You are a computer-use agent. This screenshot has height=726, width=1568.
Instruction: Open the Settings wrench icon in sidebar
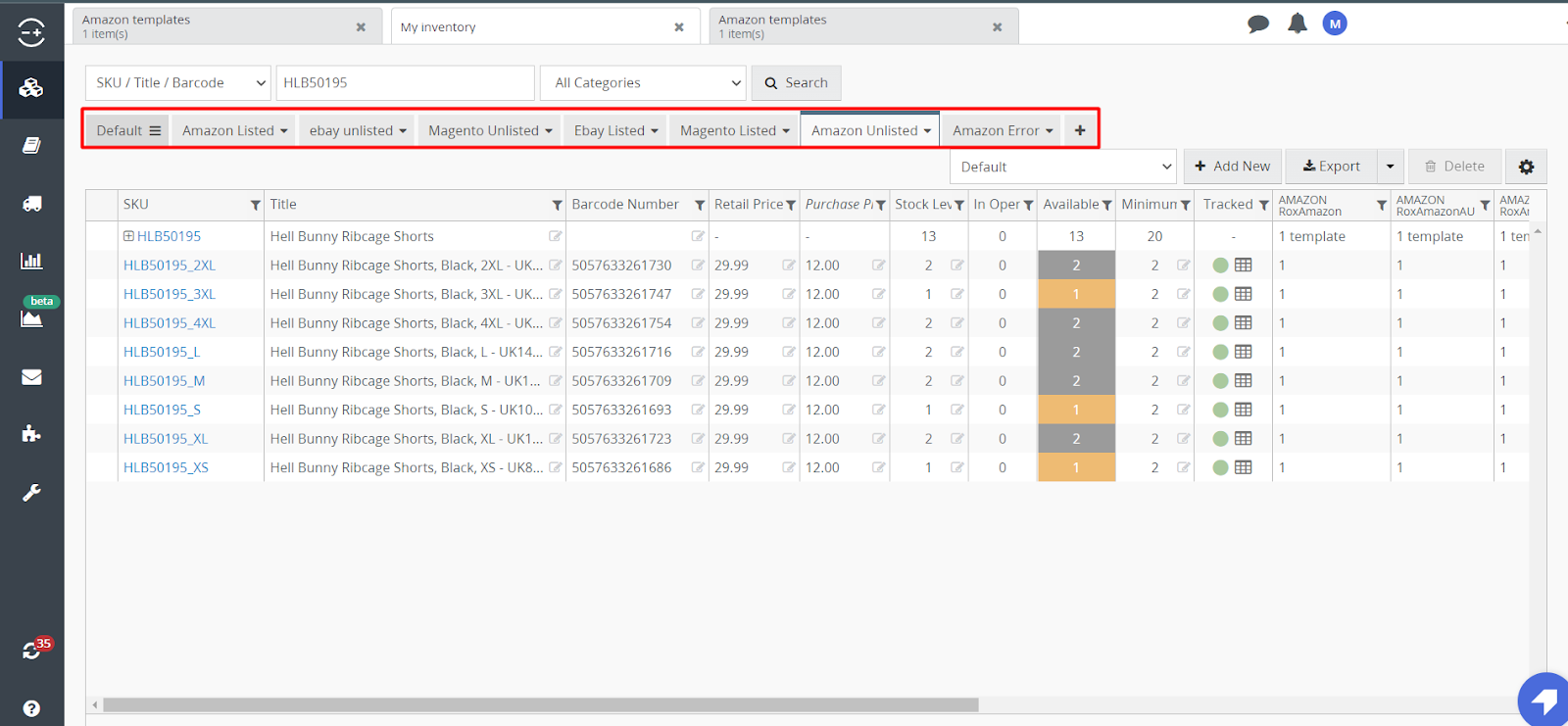click(31, 493)
